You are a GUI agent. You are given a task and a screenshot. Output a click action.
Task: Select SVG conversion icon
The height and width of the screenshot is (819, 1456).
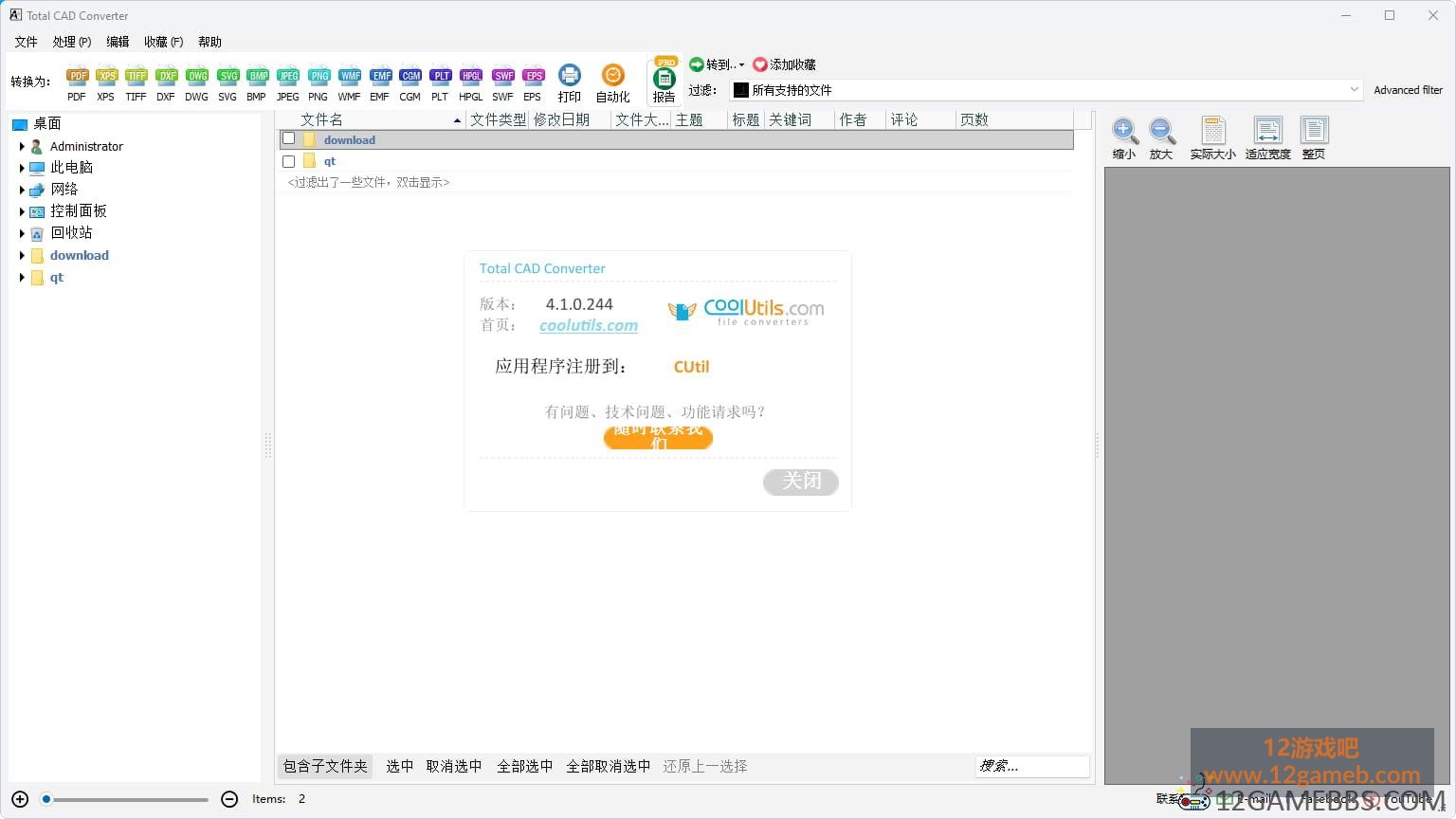(227, 83)
